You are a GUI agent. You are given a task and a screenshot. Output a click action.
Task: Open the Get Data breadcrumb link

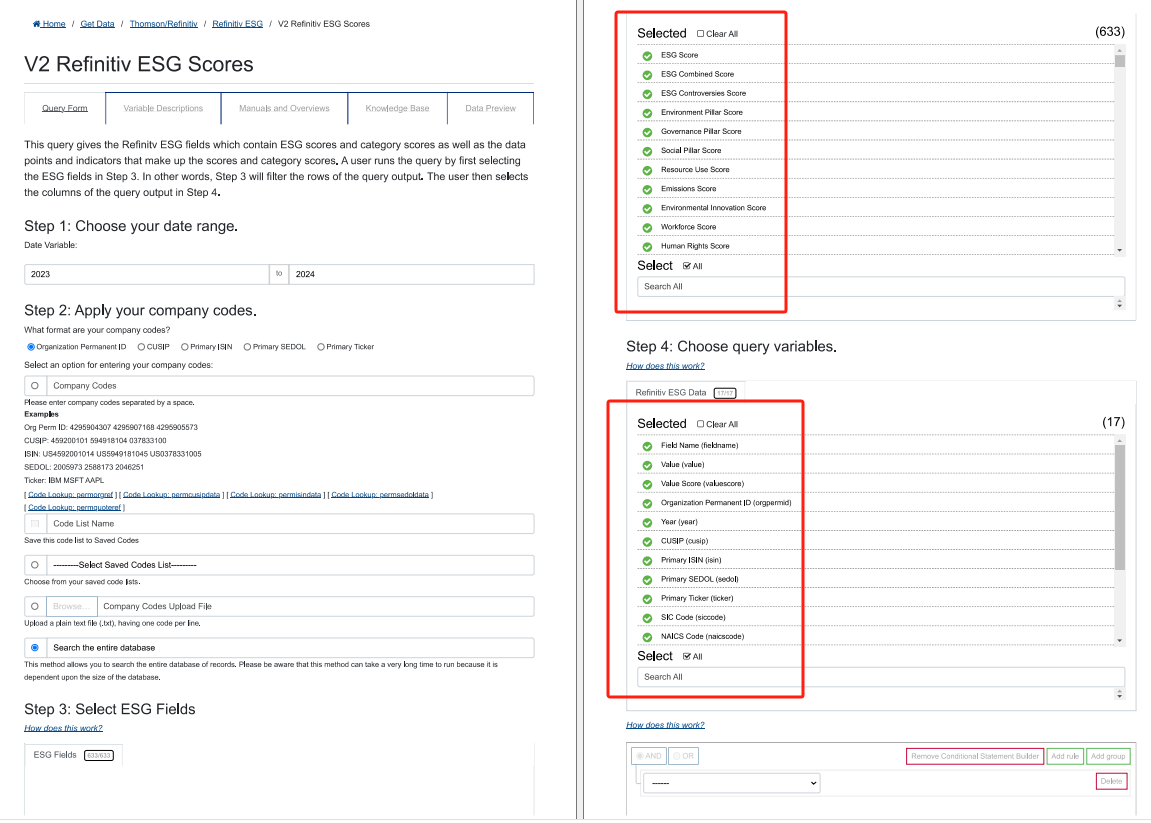pyautogui.click(x=98, y=23)
